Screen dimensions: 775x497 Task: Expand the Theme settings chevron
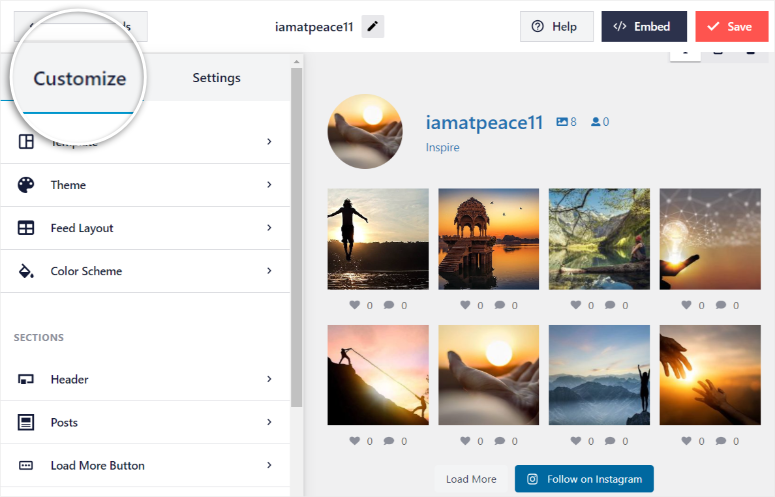269,185
